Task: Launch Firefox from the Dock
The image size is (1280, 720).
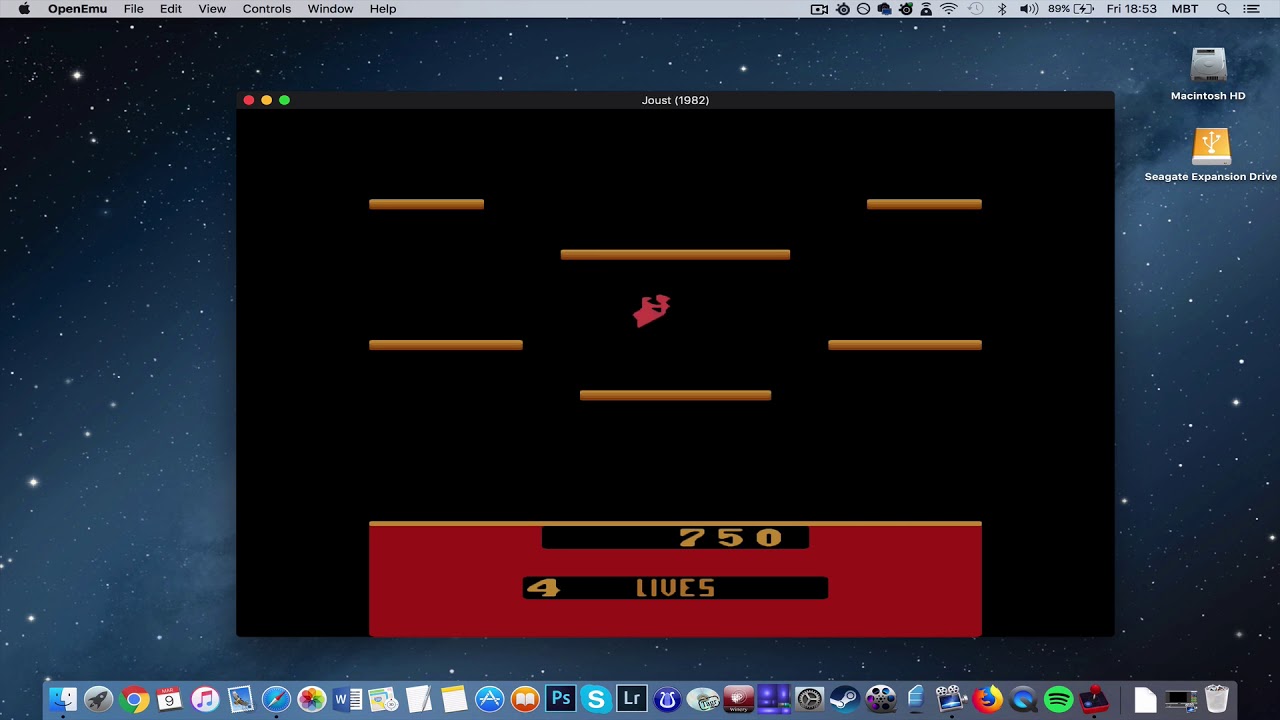Action: tap(987, 699)
